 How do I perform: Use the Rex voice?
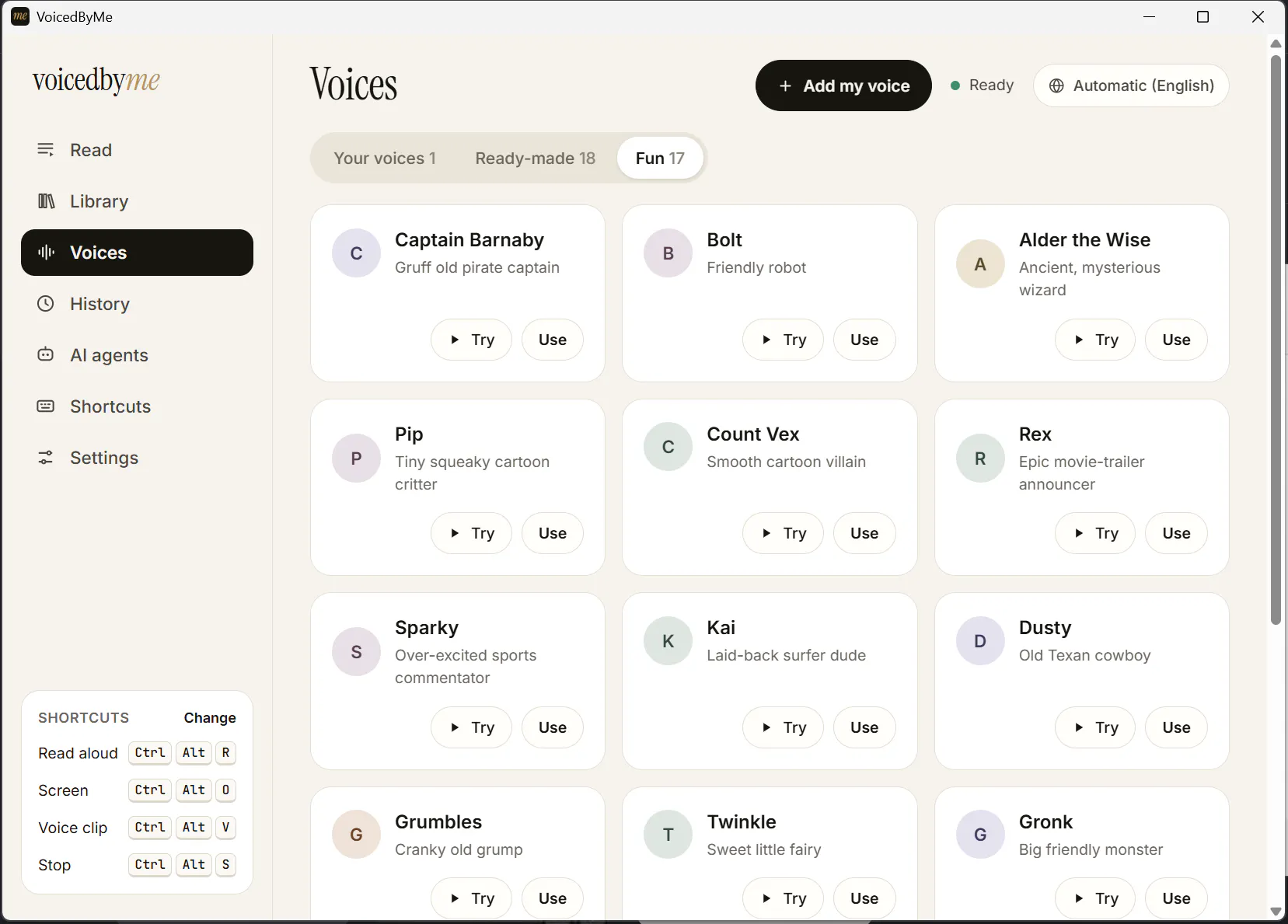pos(1176,533)
